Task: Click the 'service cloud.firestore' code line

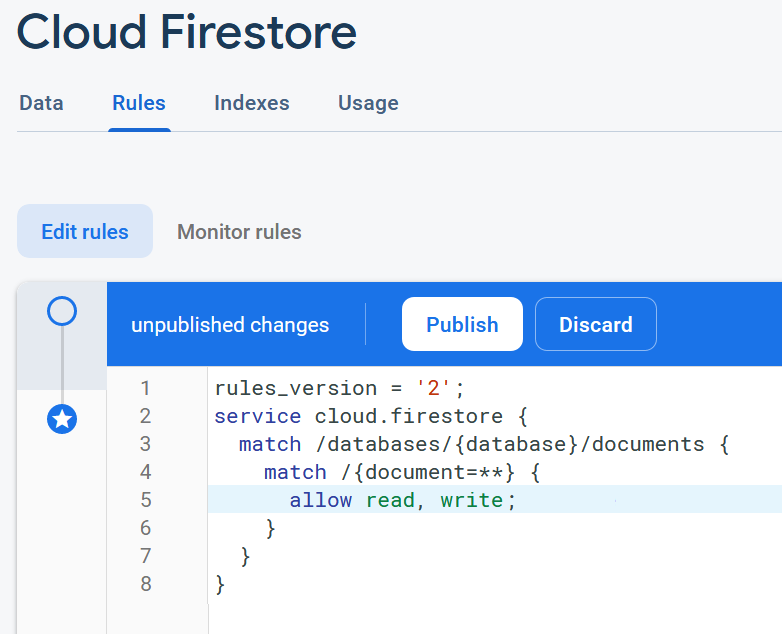Action: point(370,416)
